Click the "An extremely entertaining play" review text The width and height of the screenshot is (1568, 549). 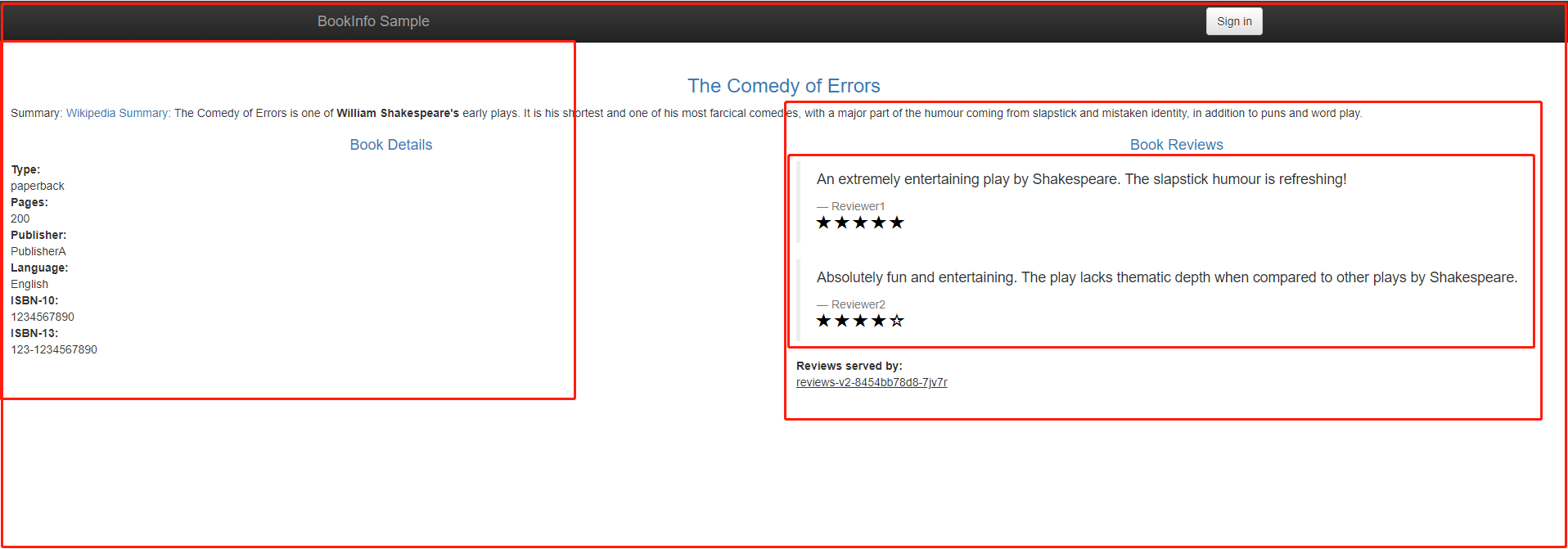coord(1080,179)
